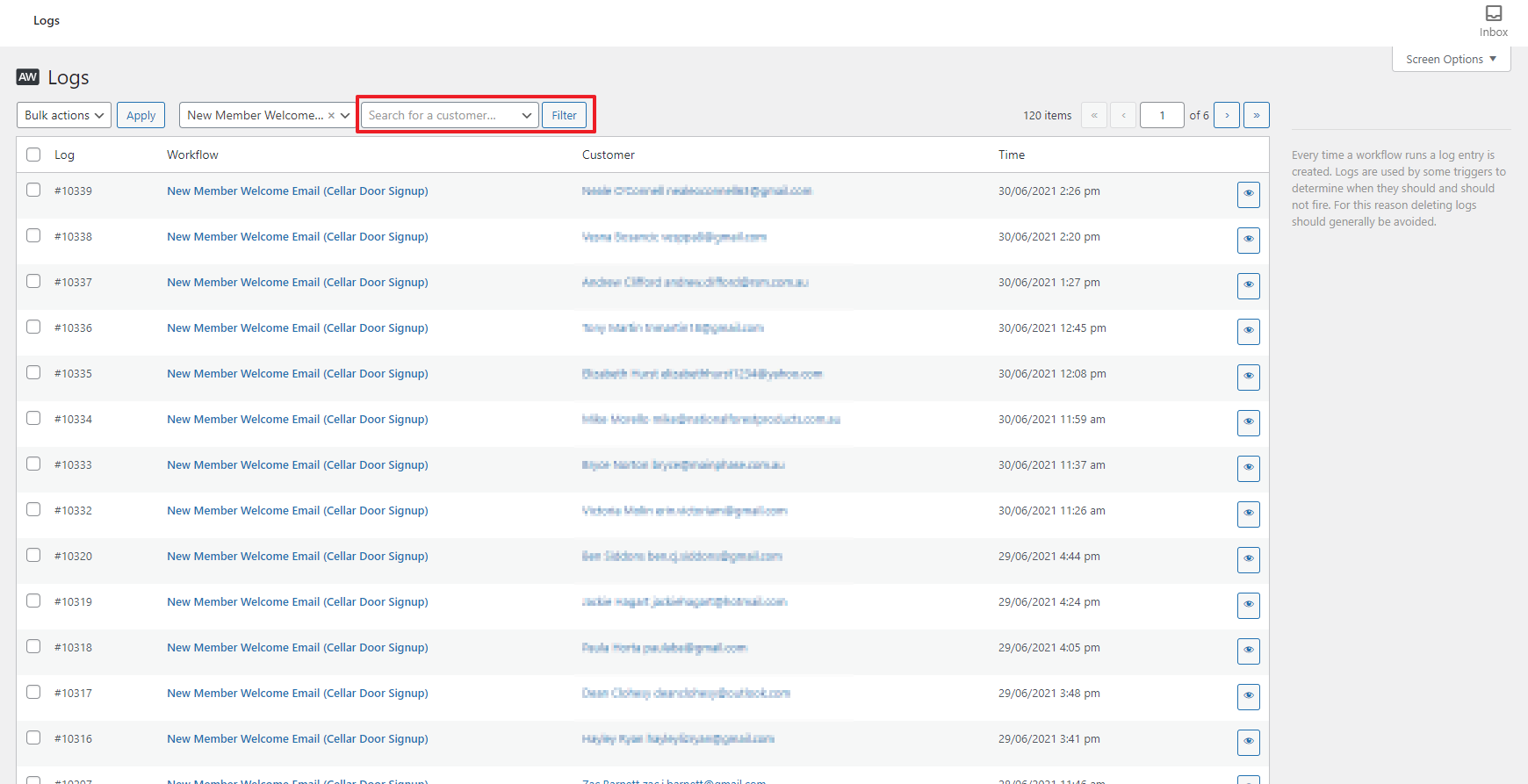Viewport: 1528px width, 784px height.
Task: Open the New Member Welcome workflow filter dropdown
Action: (x=267, y=115)
